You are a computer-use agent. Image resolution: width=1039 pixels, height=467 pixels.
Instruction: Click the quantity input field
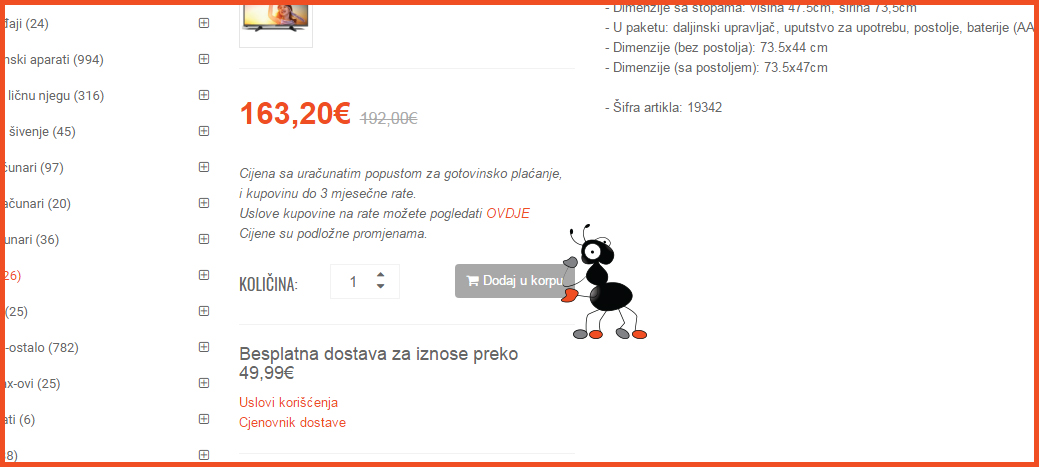click(353, 282)
